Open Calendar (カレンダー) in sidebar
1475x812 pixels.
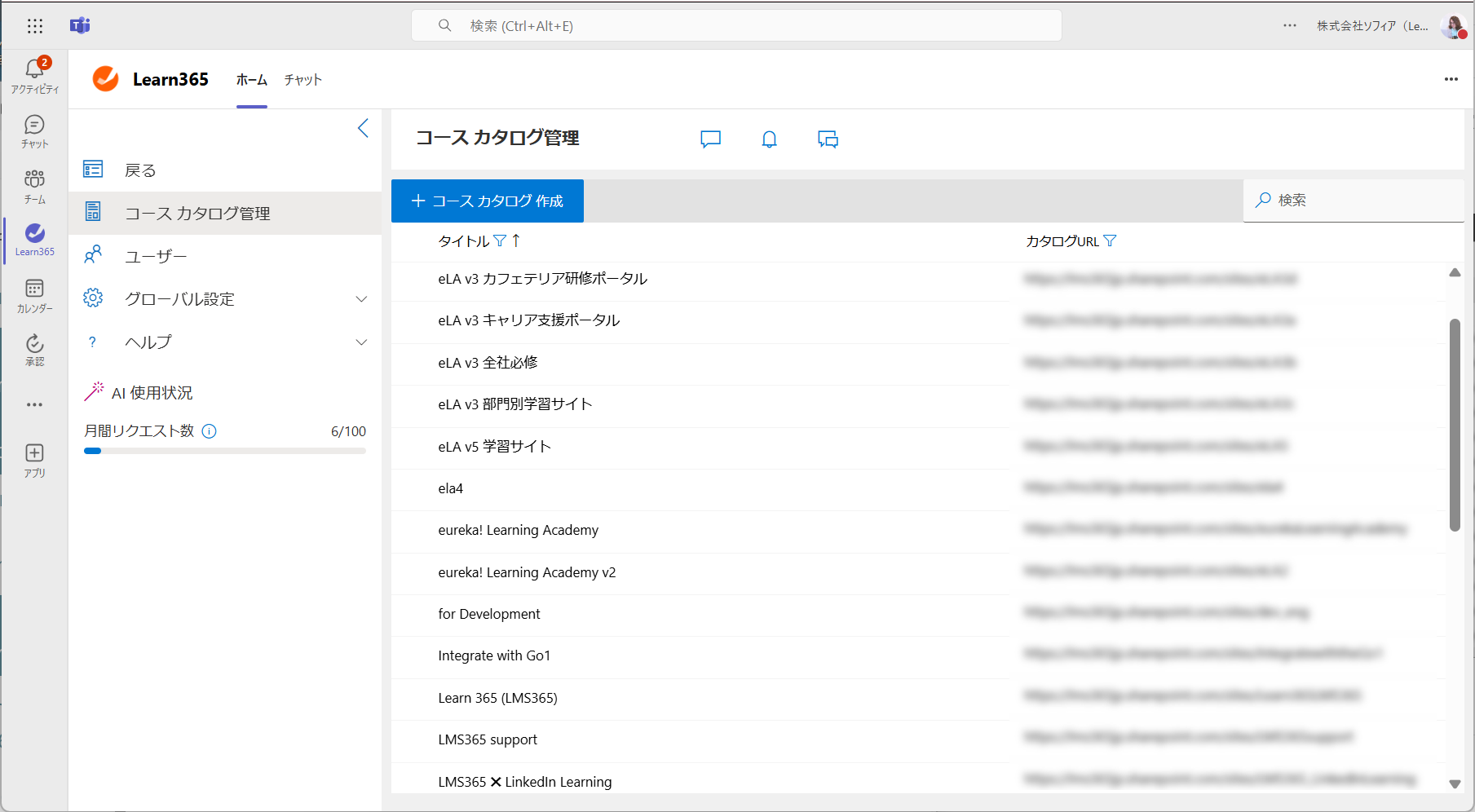pos(34,296)
